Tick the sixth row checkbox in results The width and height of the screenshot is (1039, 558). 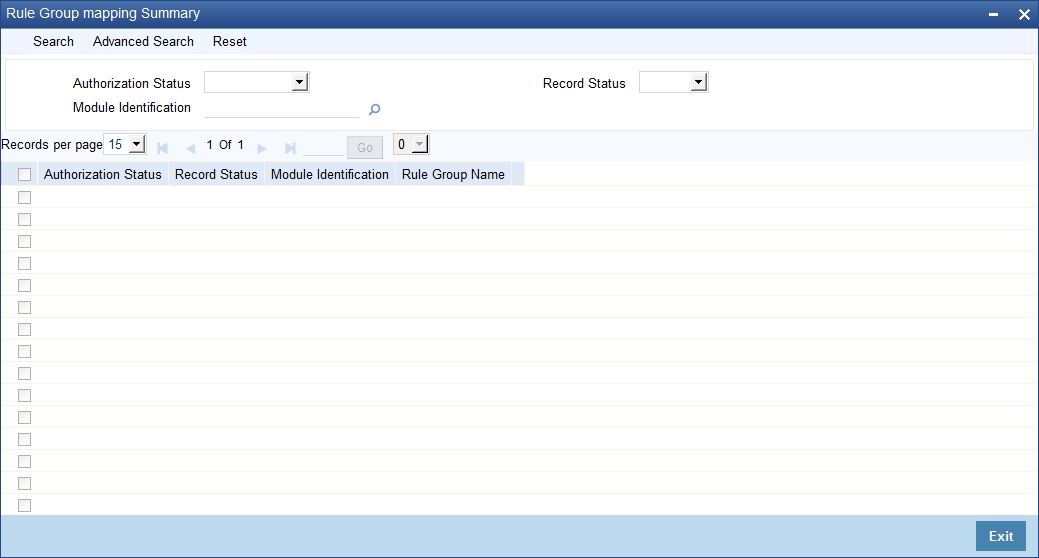point(25,307)
